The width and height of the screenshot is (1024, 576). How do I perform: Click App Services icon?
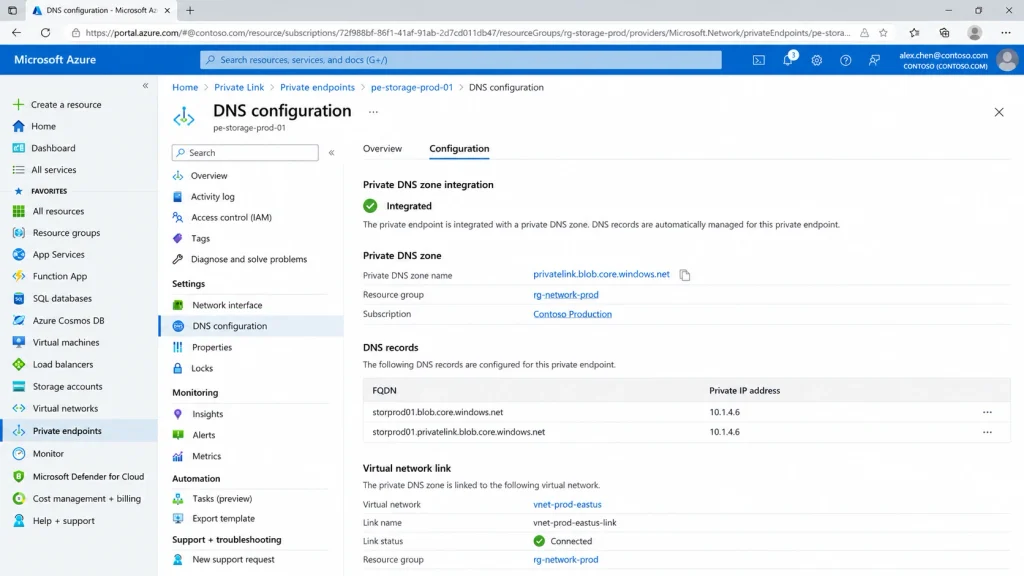pyautogui.click(x=18, y=255)
